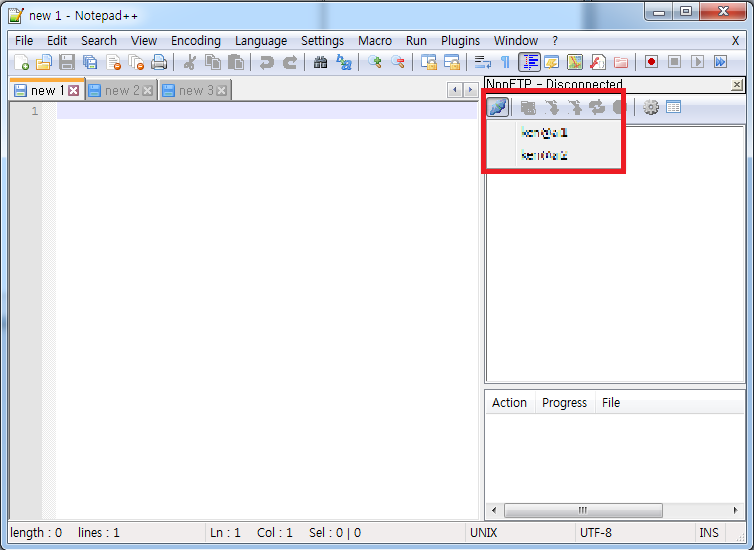This screenshot has width=754, height=550.
Task: Show the Function List panel icon
Action: (x=598, y=62)
